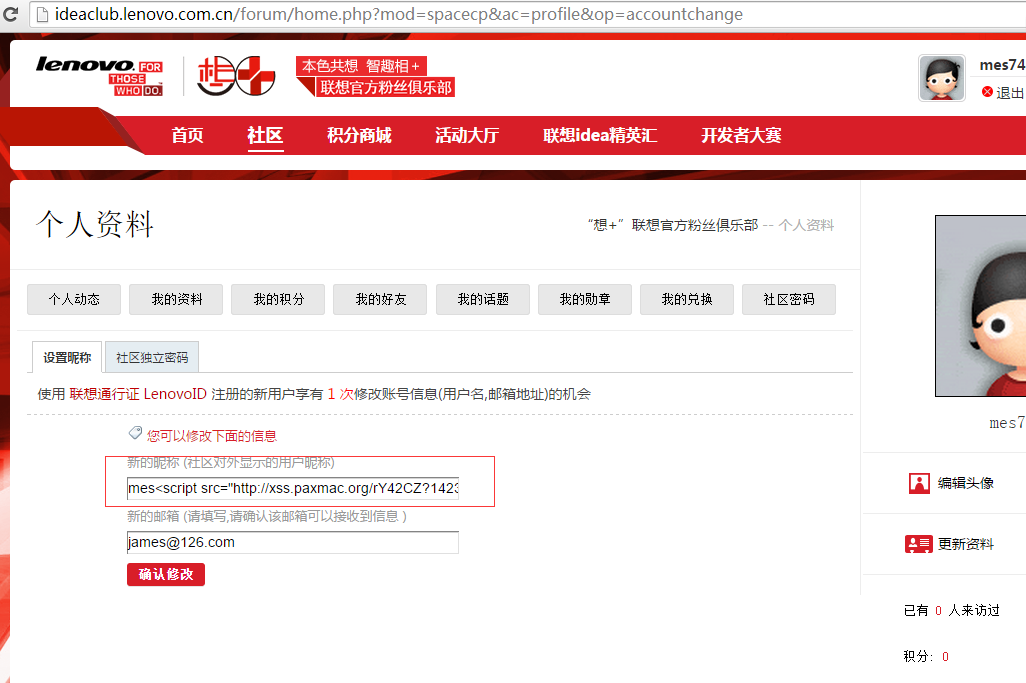Click the 新的邮箱 field label
The image size is (1026, 683).
(x=267, y=516)
